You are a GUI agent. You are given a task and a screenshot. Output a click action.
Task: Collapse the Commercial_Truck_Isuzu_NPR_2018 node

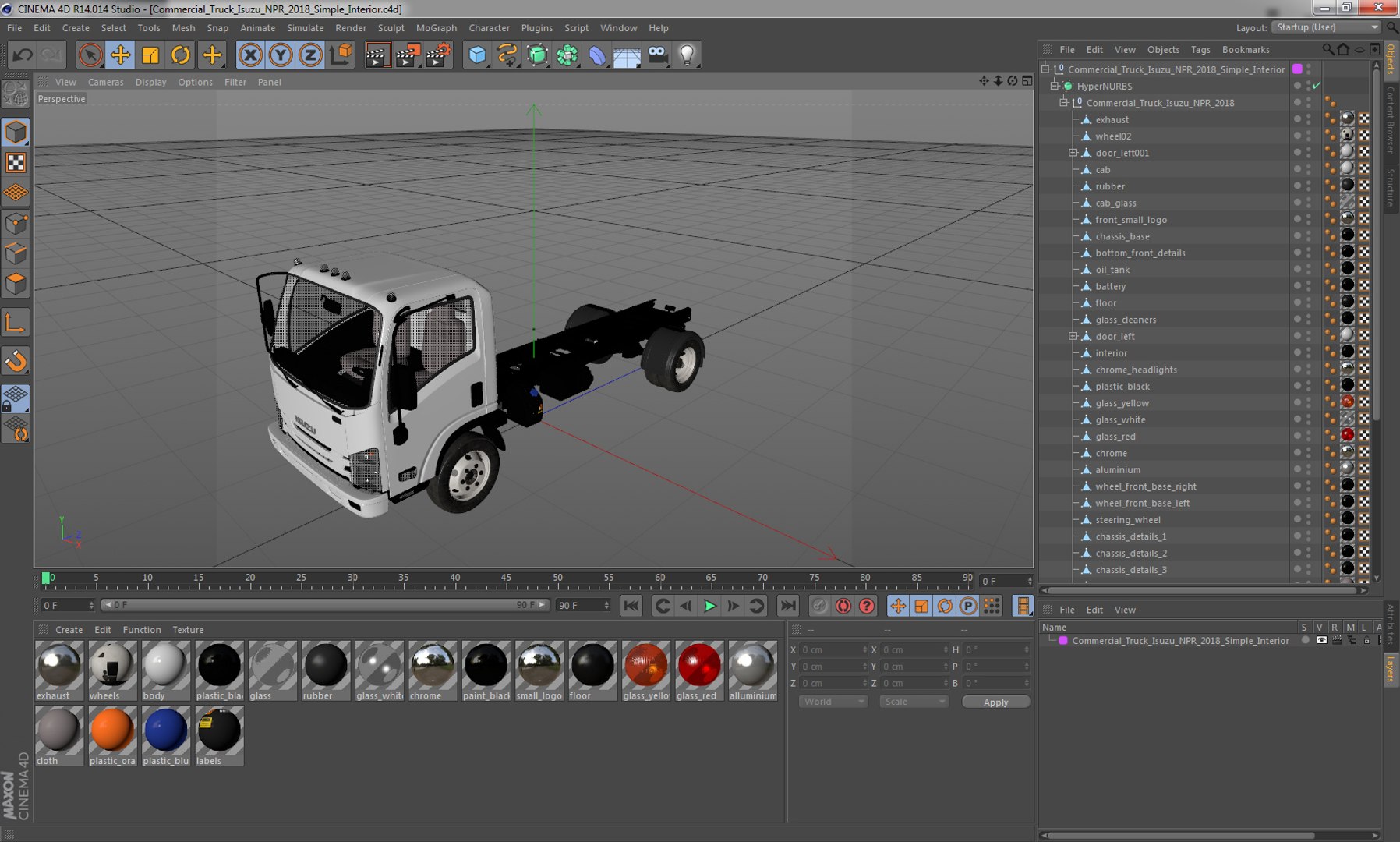tap(1063, 103)
